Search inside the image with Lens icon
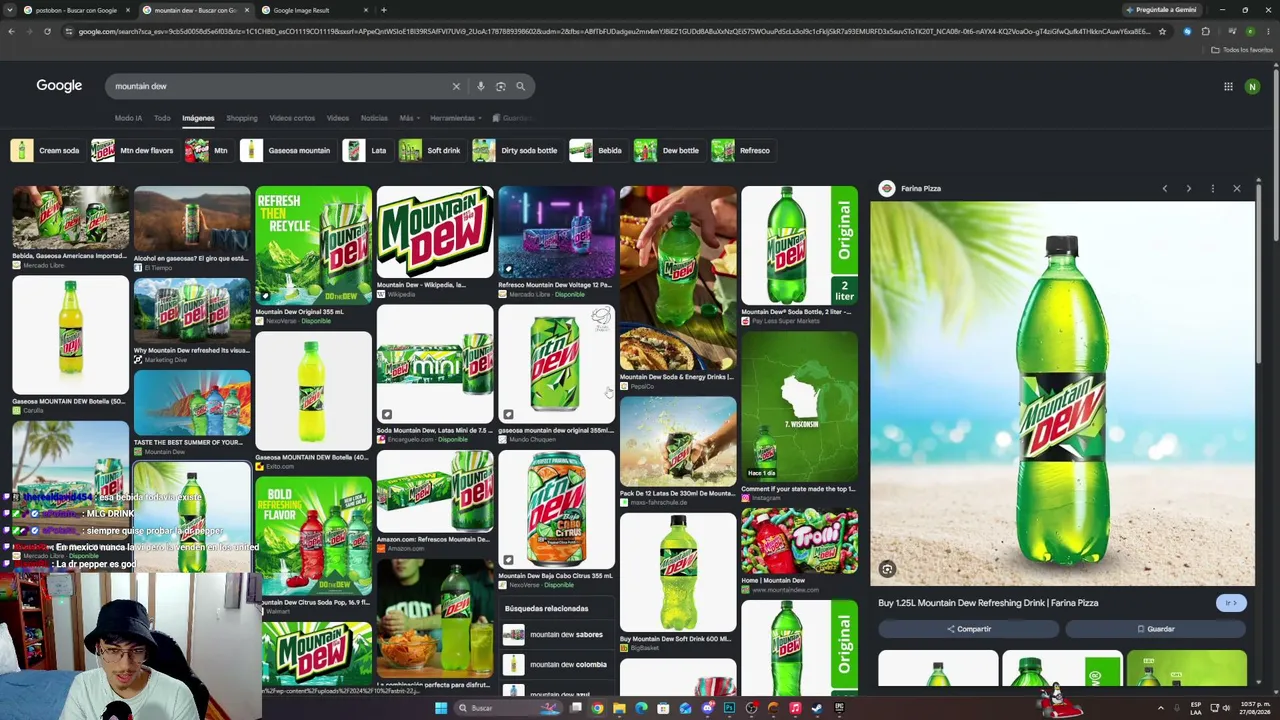 coord(887,569)
